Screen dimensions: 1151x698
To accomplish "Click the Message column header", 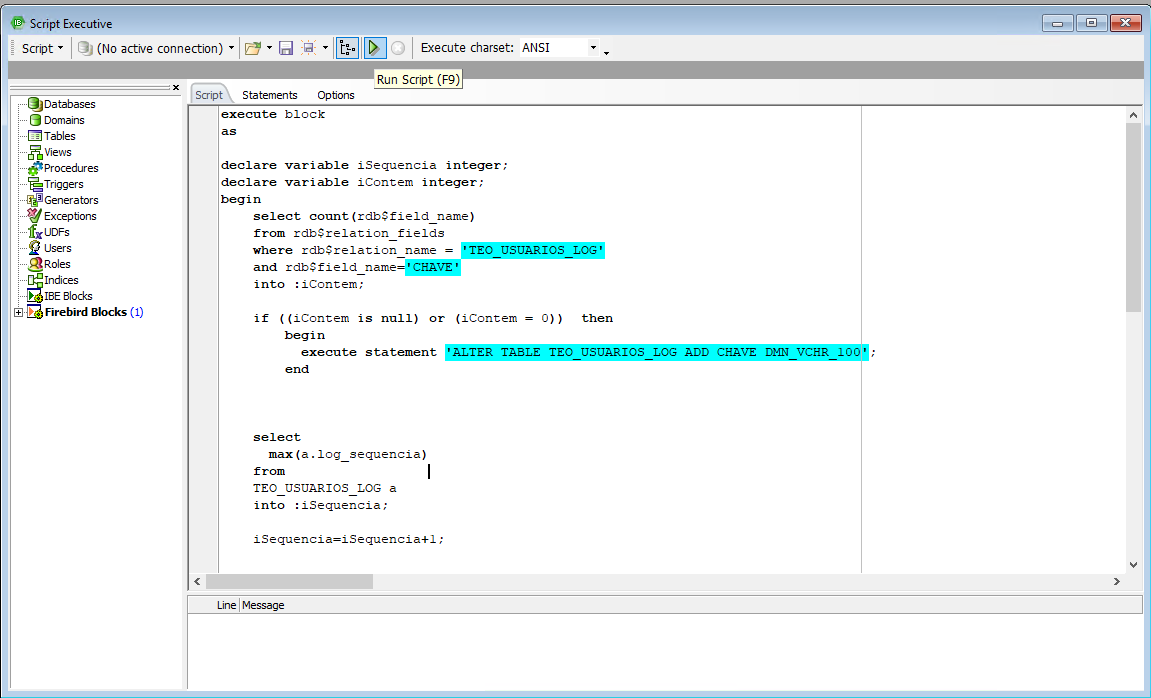I will [263, 605].
